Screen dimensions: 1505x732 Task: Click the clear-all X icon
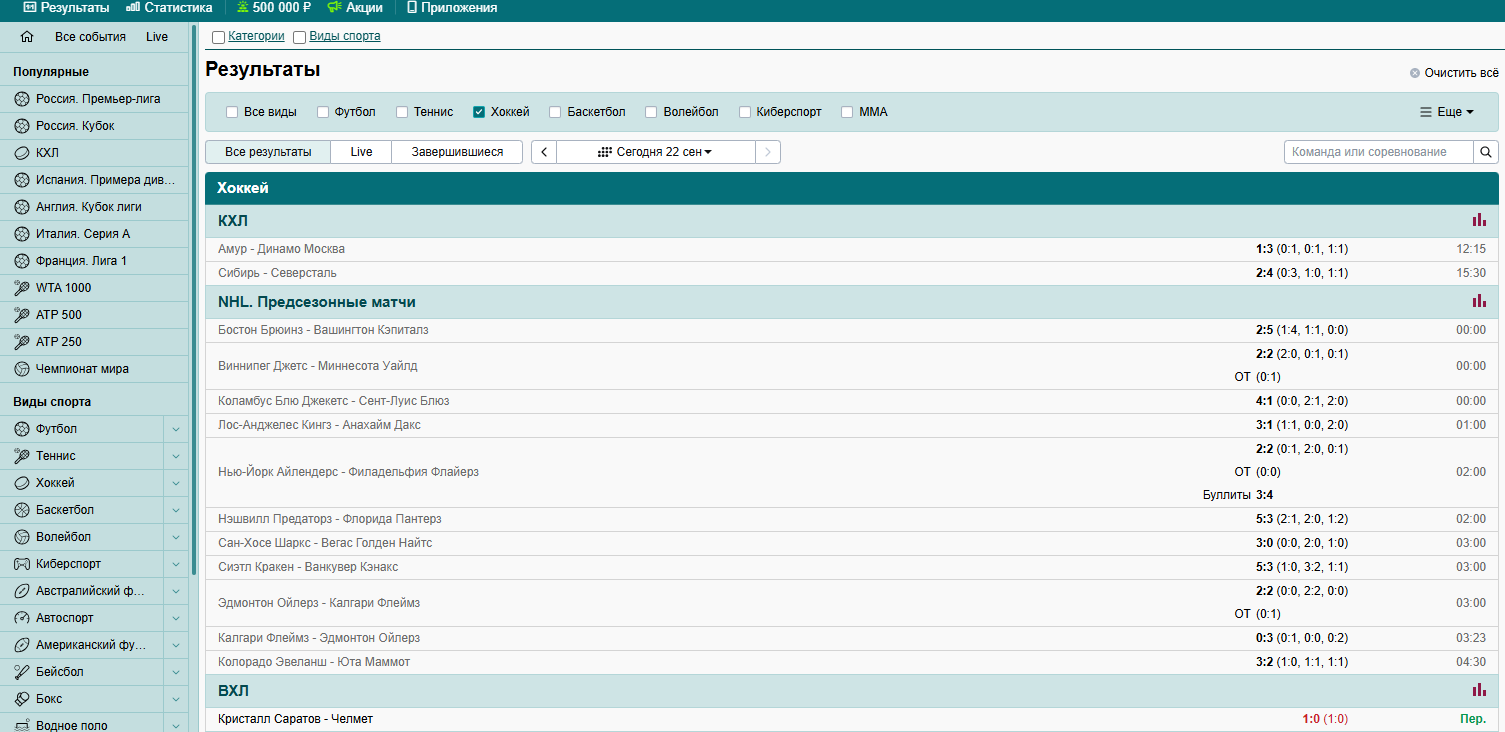1414,73
